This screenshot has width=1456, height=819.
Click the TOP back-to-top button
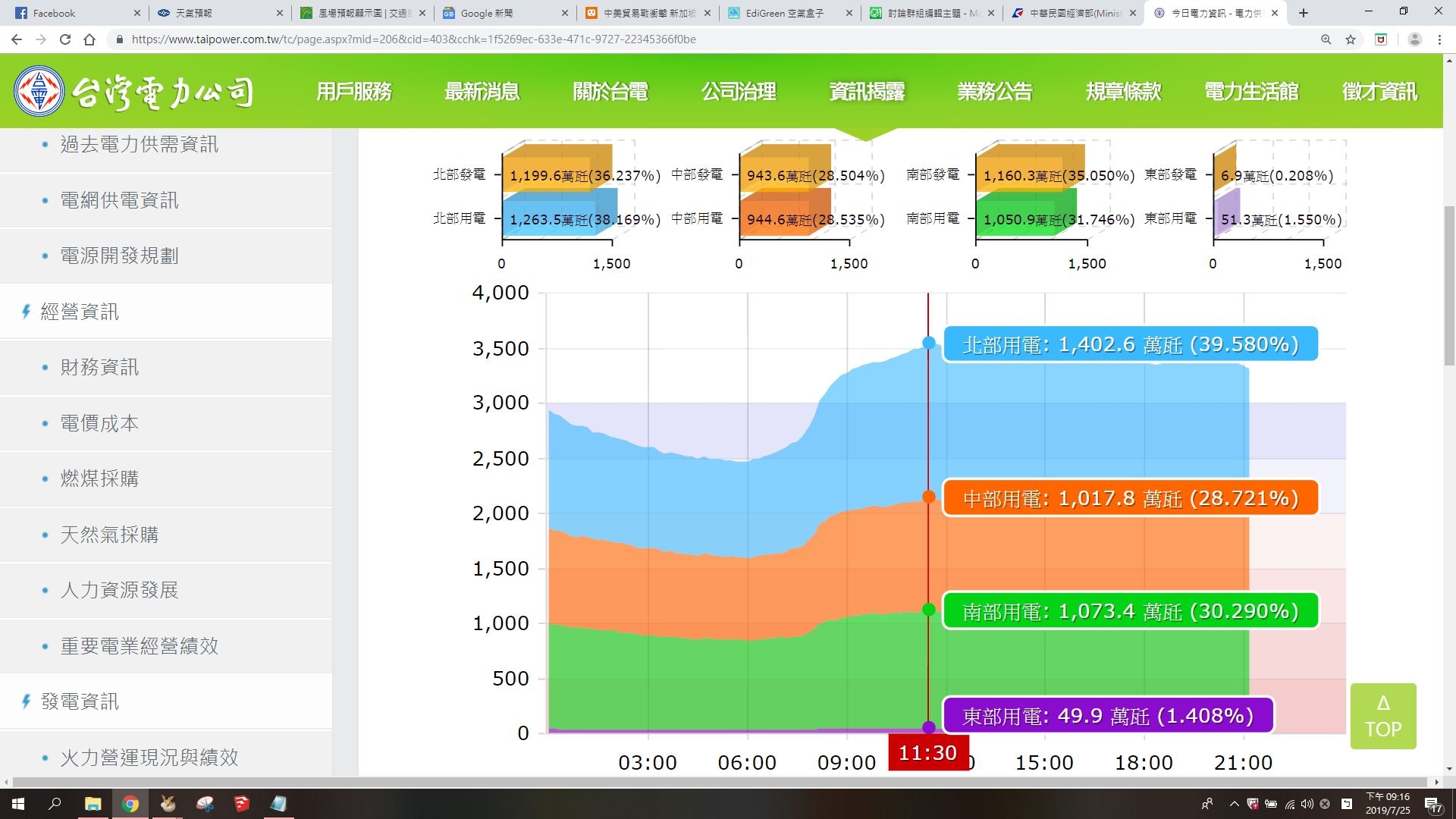(x=1383, y=716)
